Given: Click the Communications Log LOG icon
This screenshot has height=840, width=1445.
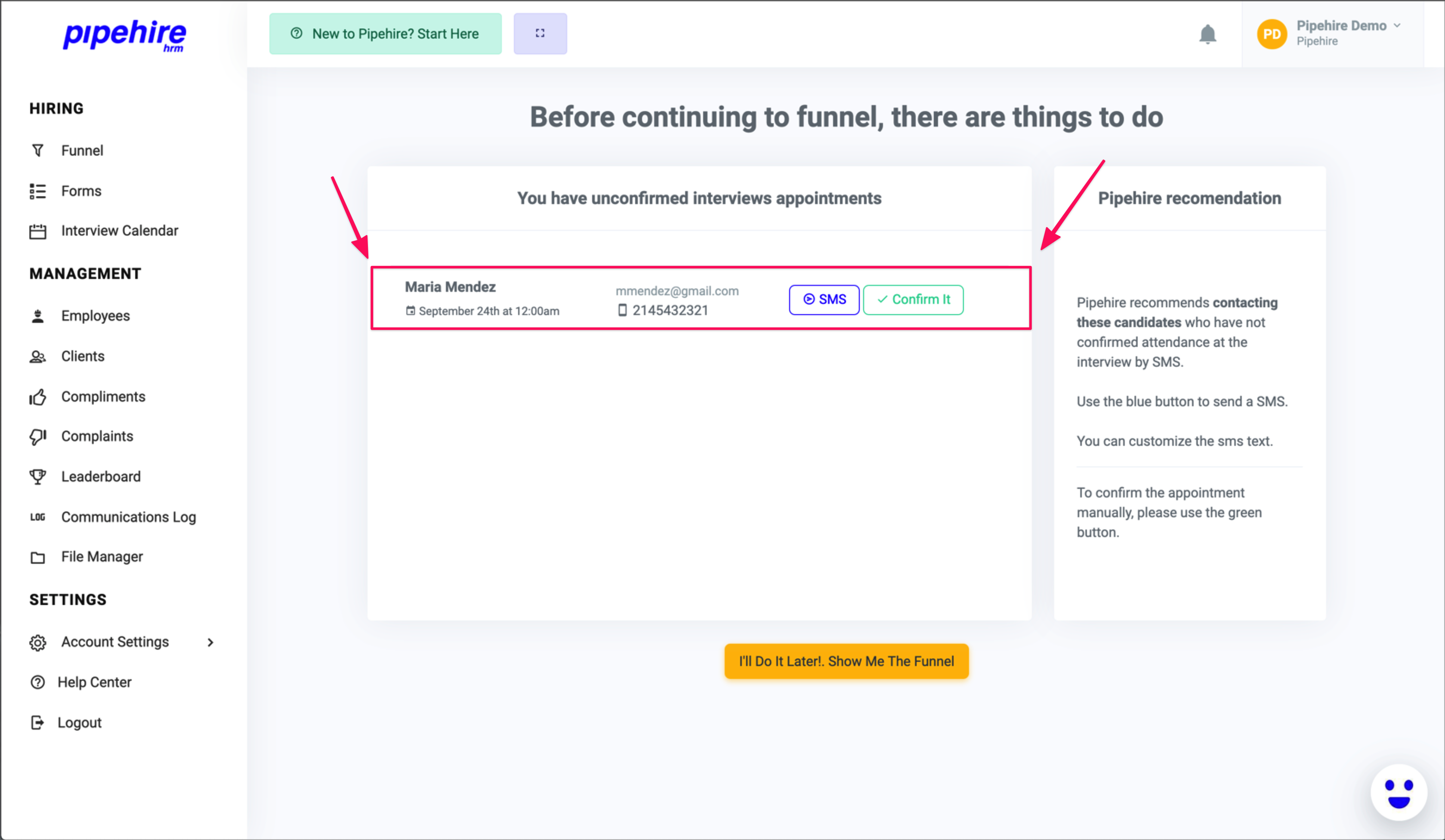Looking at the screenshot, I should click(38, 517).
